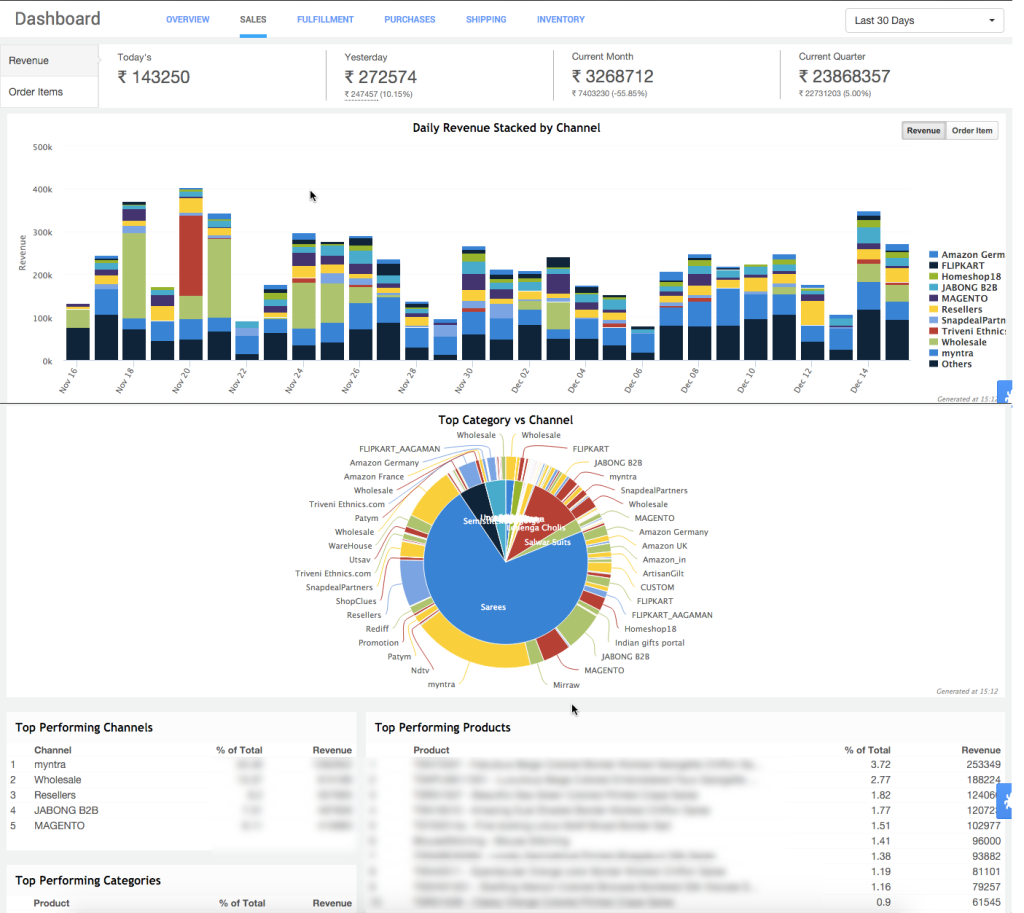Select the Revenue side tab
Image resolution: width=1024 pixels, height=913 pixels.
49,60
